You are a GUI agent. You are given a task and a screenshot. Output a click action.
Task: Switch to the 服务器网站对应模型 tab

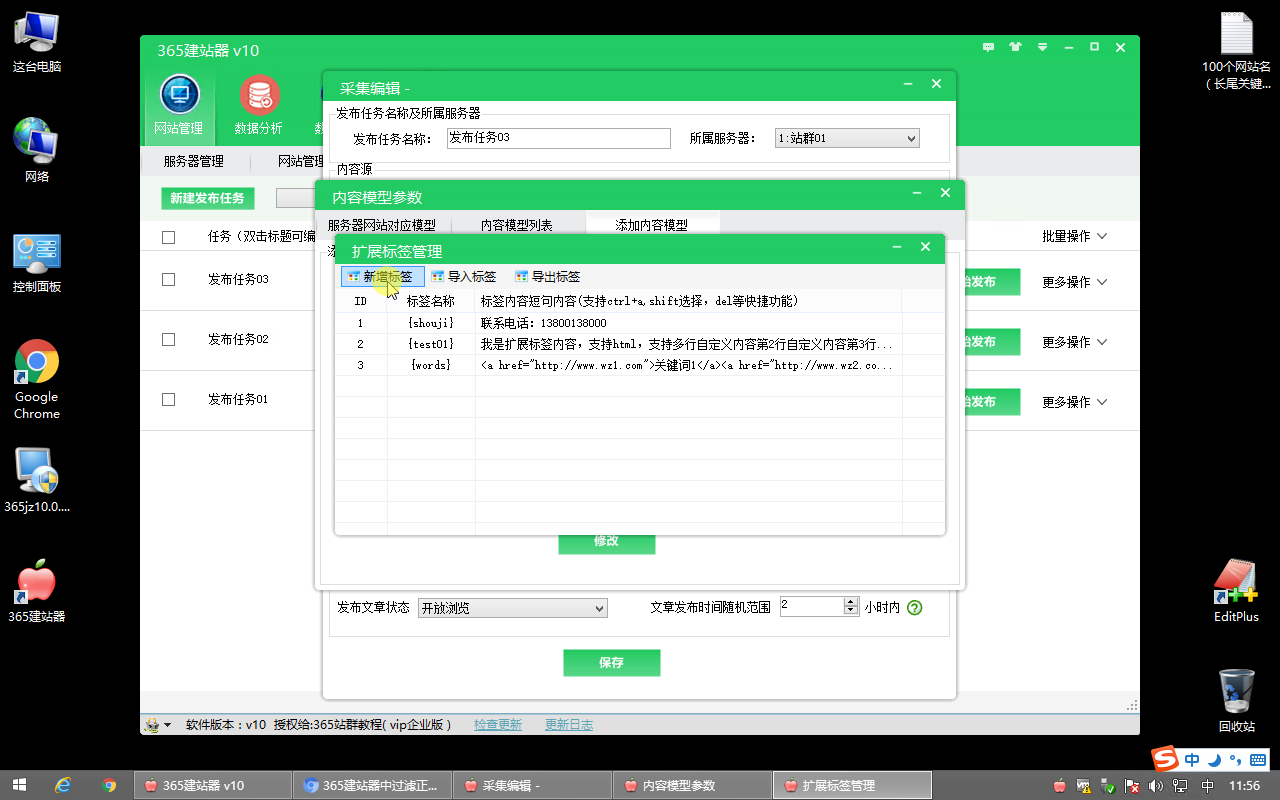(382, 225)
